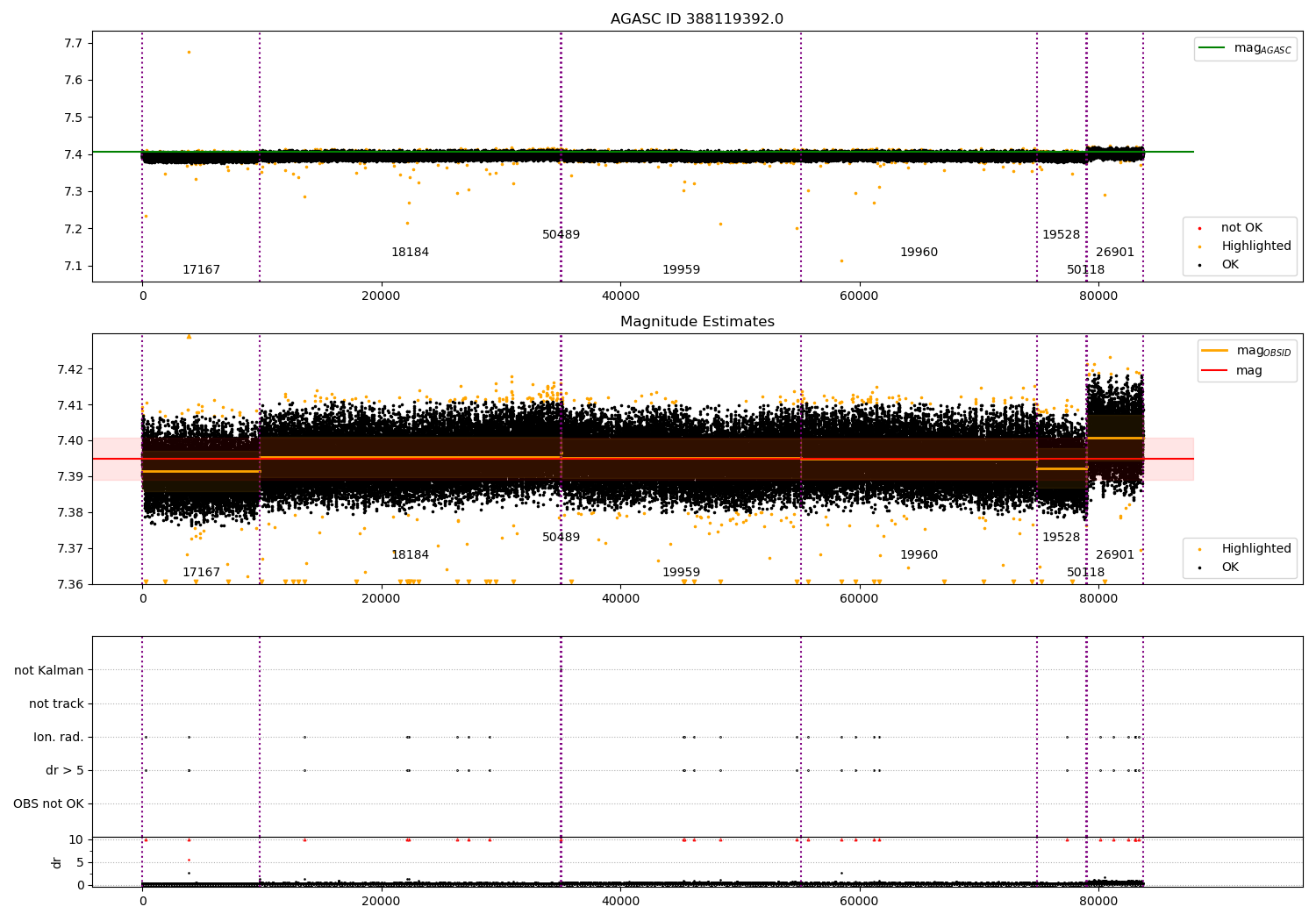Click the 'Ion. rad.' row label
This screenshot has width=1316, height=921.
tap(59, 737)
